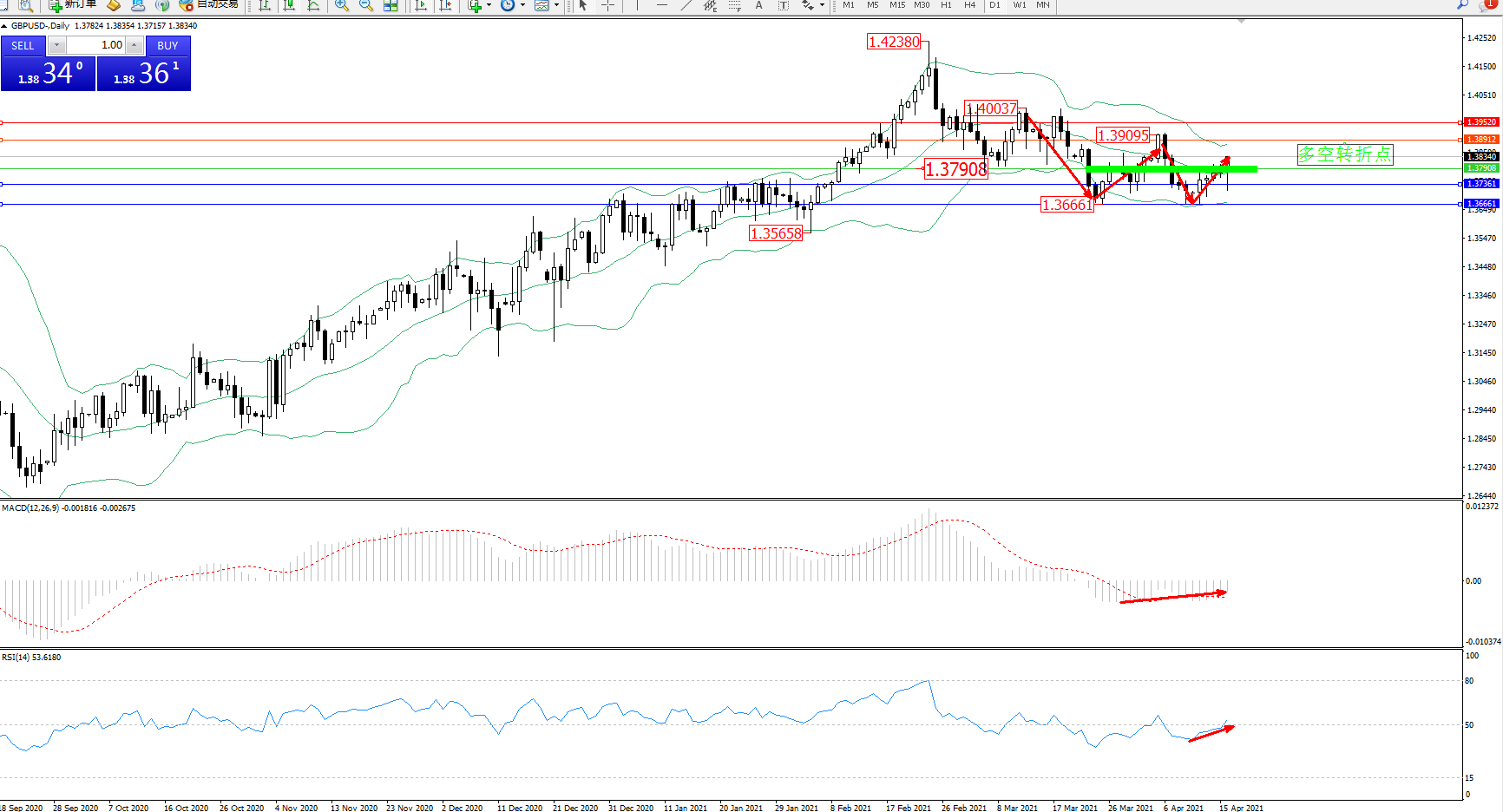Zoom in on the chart
1503x812 pixels.
tap(342, 5)
